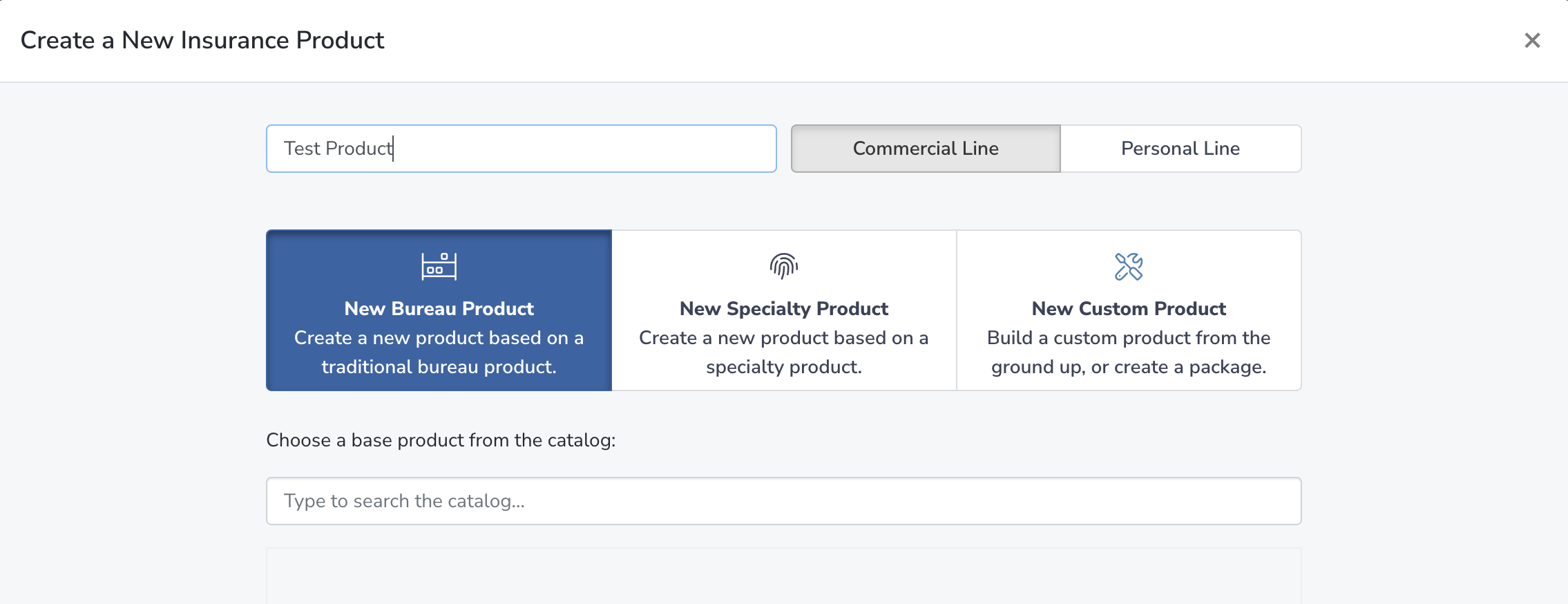Click the 'Create a New Insurance Product' heading
Viewport: 1568px width, 604px height.
[x=202, y=40]
